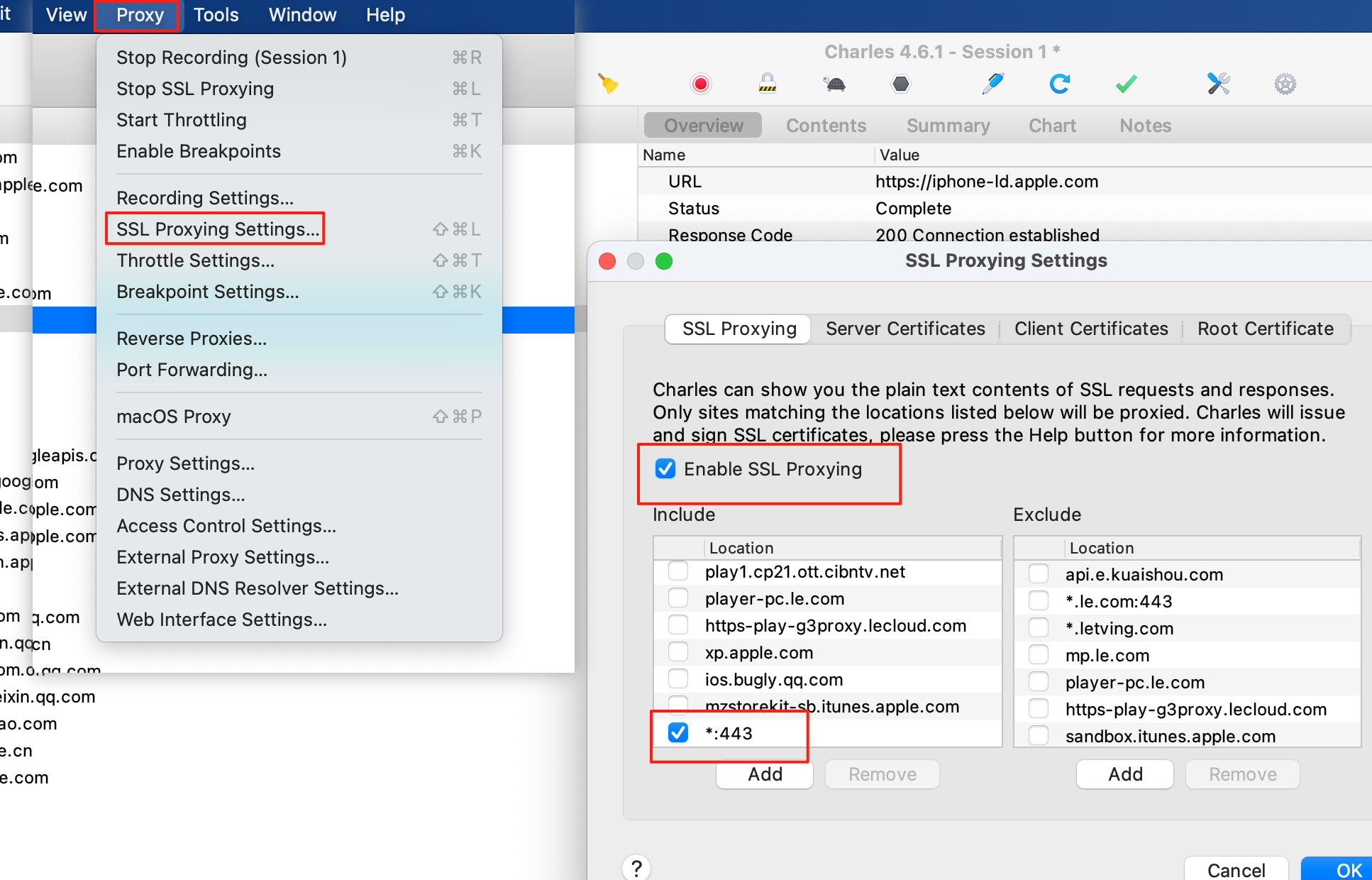Click the turtle throttling icon
Screen dimensions: 1372x880
(x=835, y=84)
